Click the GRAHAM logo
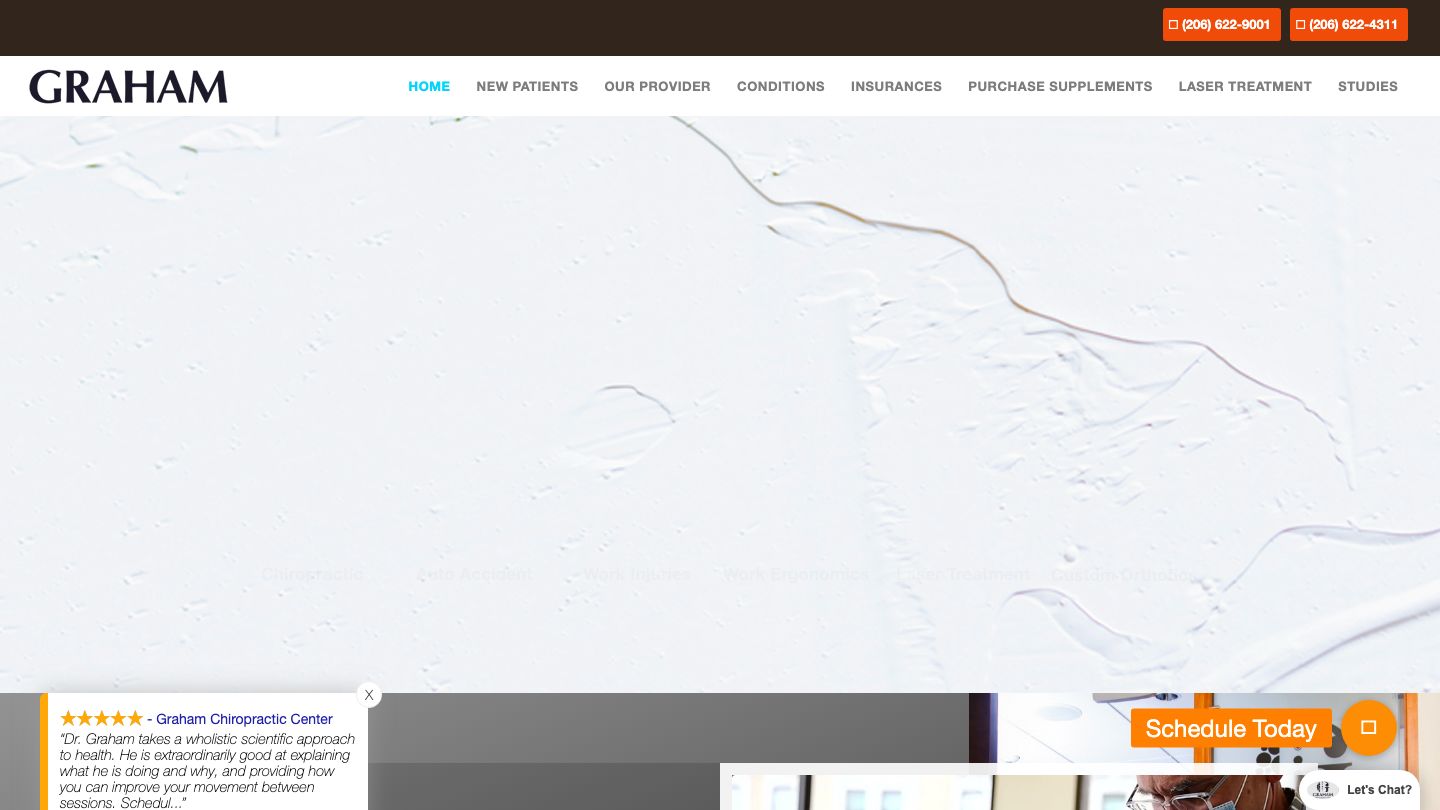 (128, 87)
